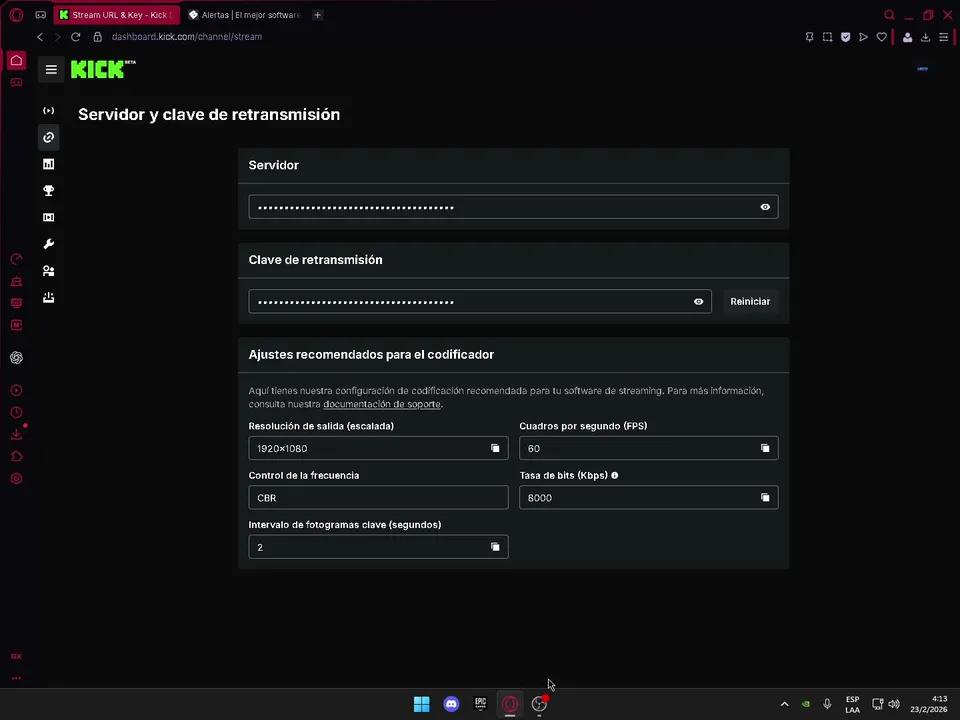Switch to the Stream URL & Key tab

[116, 15]
